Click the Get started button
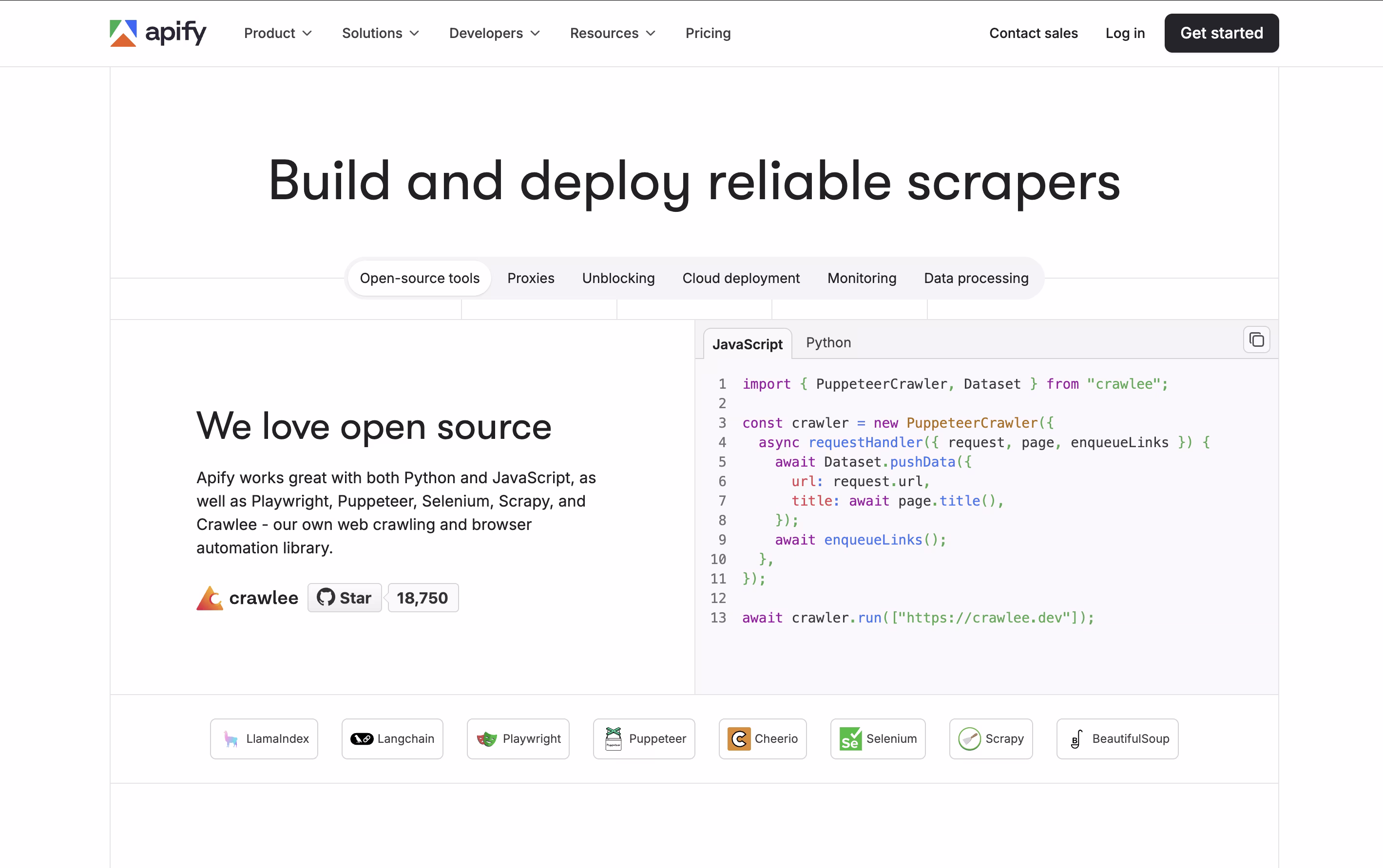Screen dimensions: 1383x868 1222,33
